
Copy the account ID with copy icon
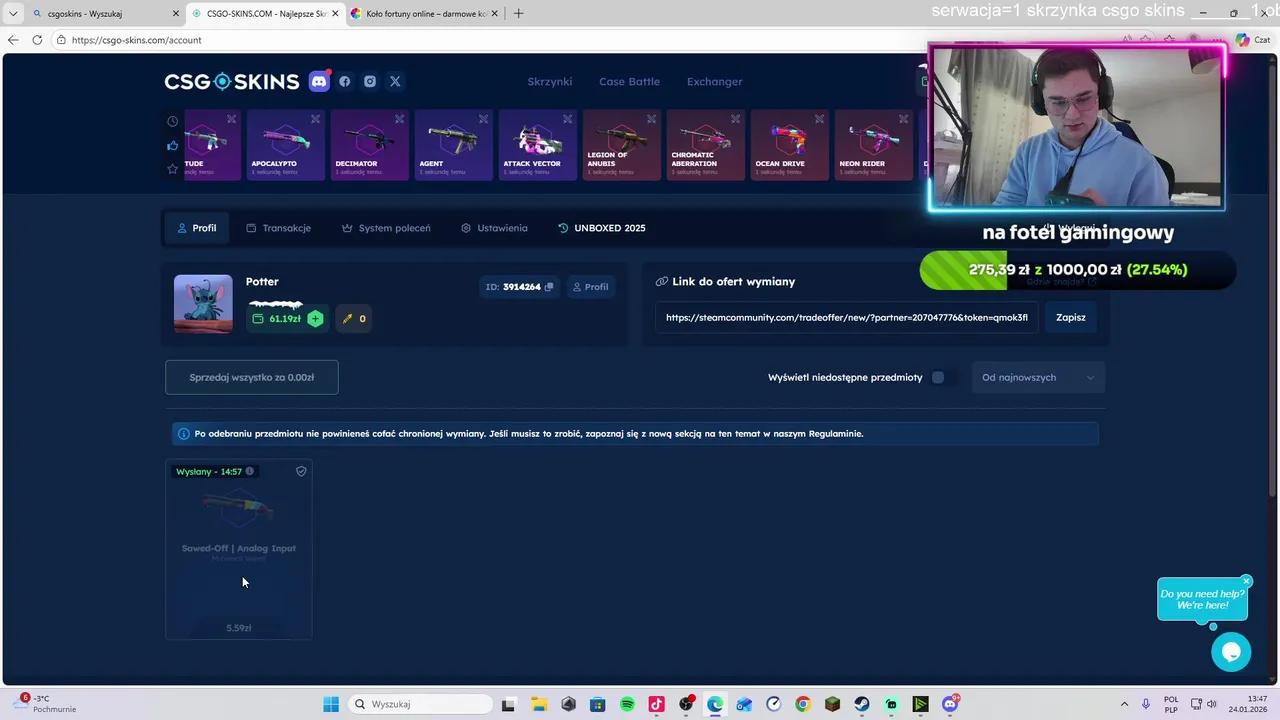pyautogui.click(x=549, y=287)
